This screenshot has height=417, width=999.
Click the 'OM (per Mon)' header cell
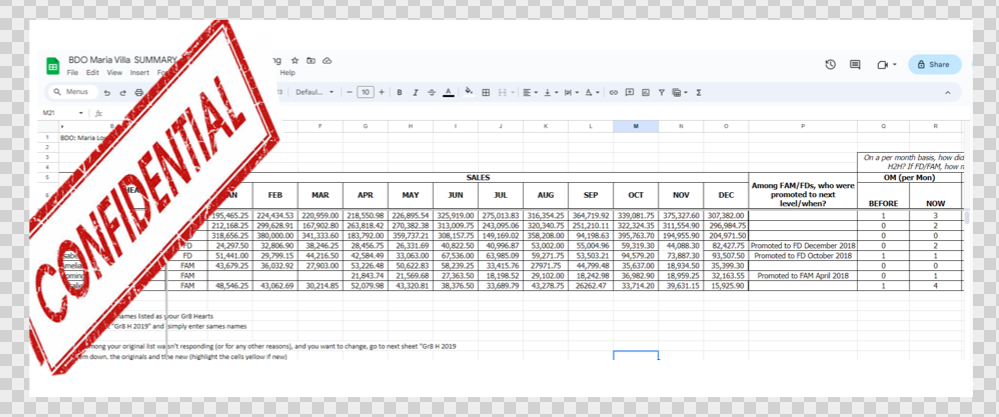(909, 178)
